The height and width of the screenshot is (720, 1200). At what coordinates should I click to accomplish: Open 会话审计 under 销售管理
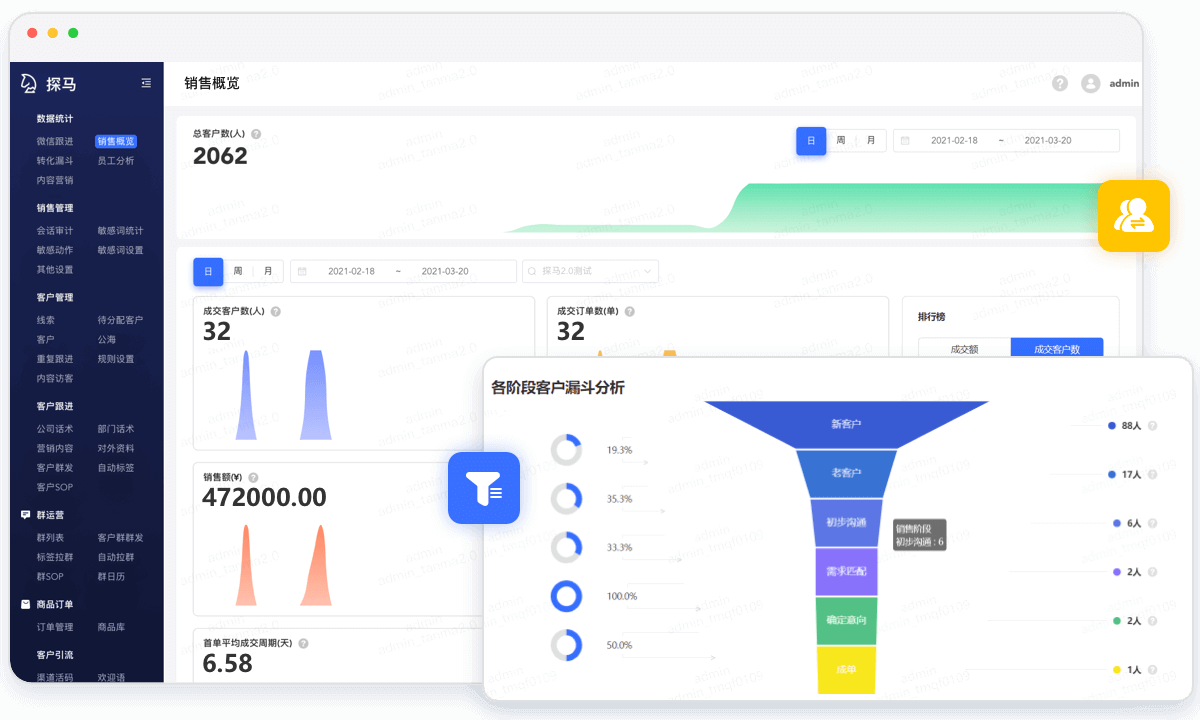pyautogui.click(x=55, y=231)
